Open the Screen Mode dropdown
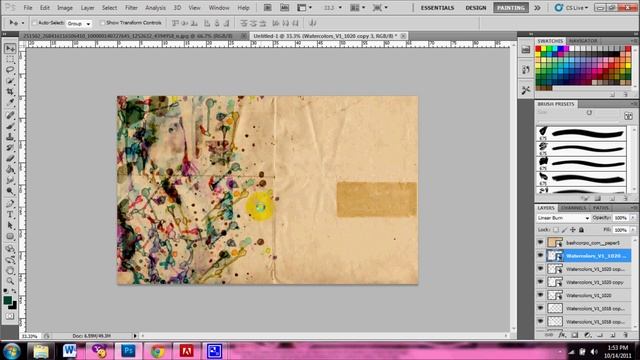This screenshot has height=360, width=640. [380, 7]
